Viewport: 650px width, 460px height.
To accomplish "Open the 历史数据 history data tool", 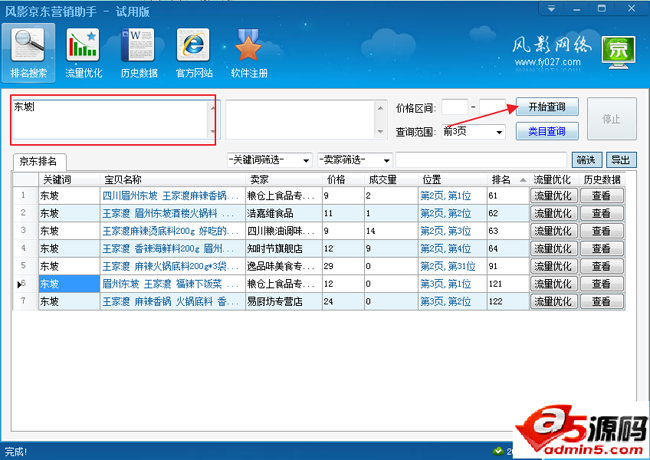I will [x=138, y=53].
